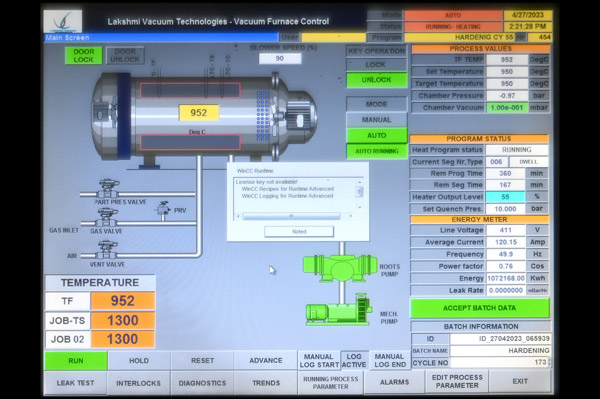The height and width of the screenshot is (399, 600).
Task: Click the PRV relief valve icon
Action: click(x=164, y=211)
